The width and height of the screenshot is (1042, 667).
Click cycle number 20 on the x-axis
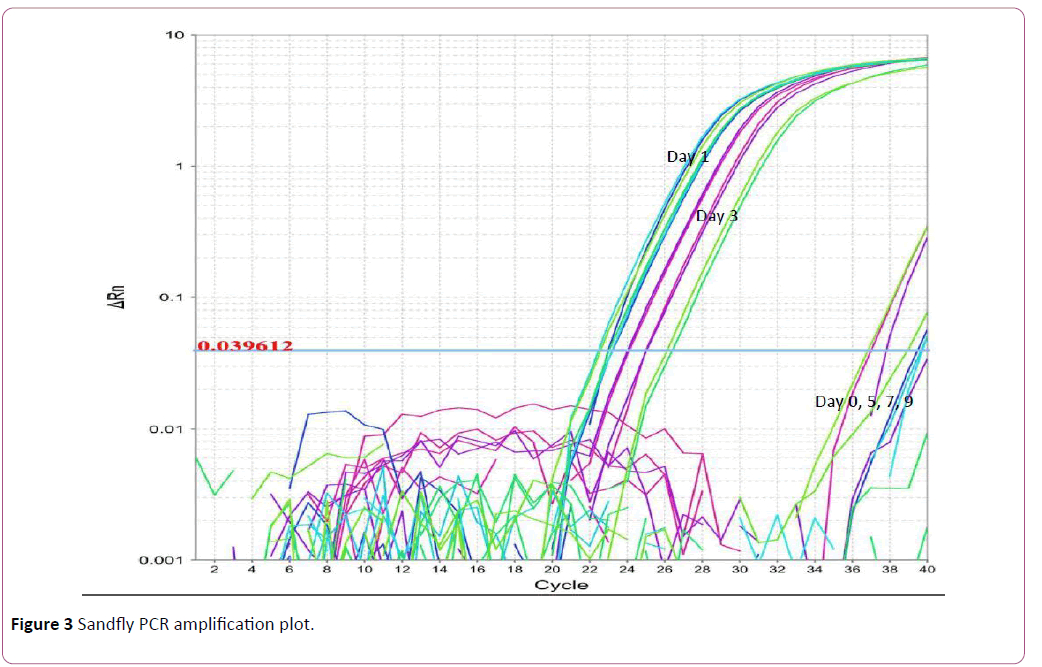552,569
